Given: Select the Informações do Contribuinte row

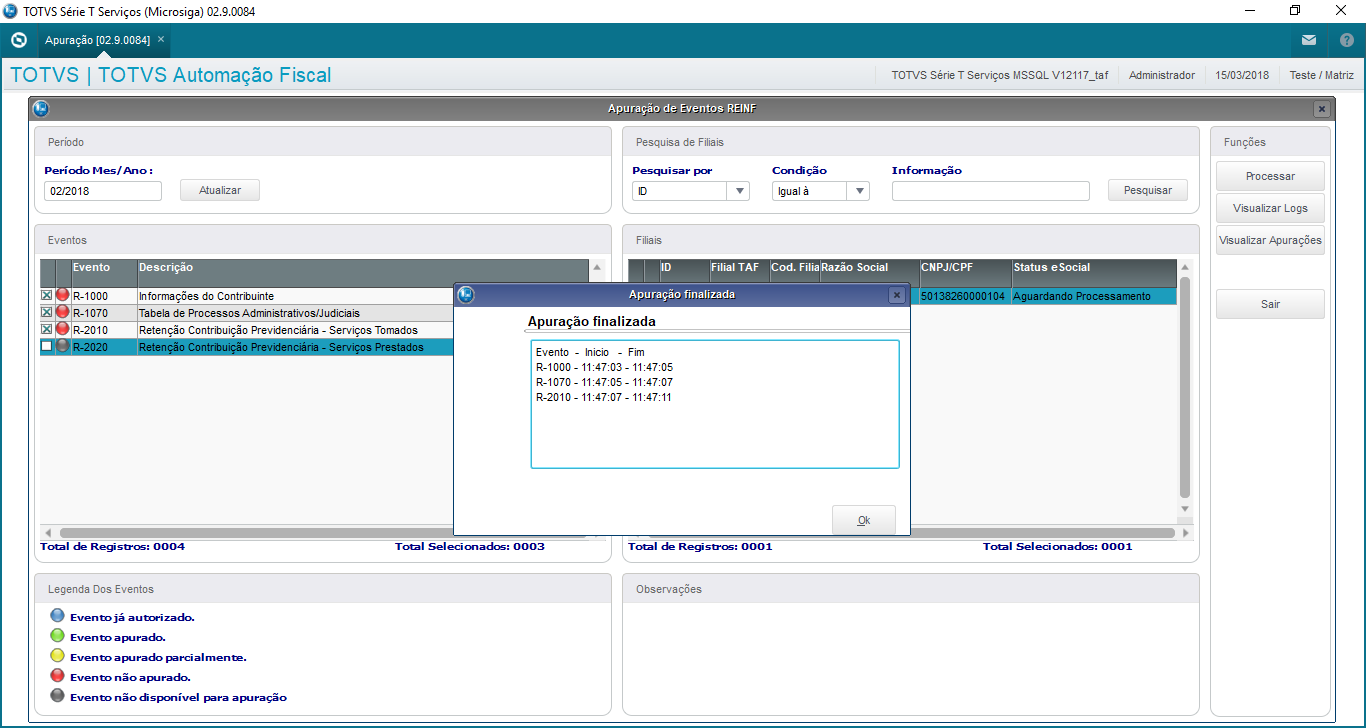Looking at the screenshot, I should point(247,296).
